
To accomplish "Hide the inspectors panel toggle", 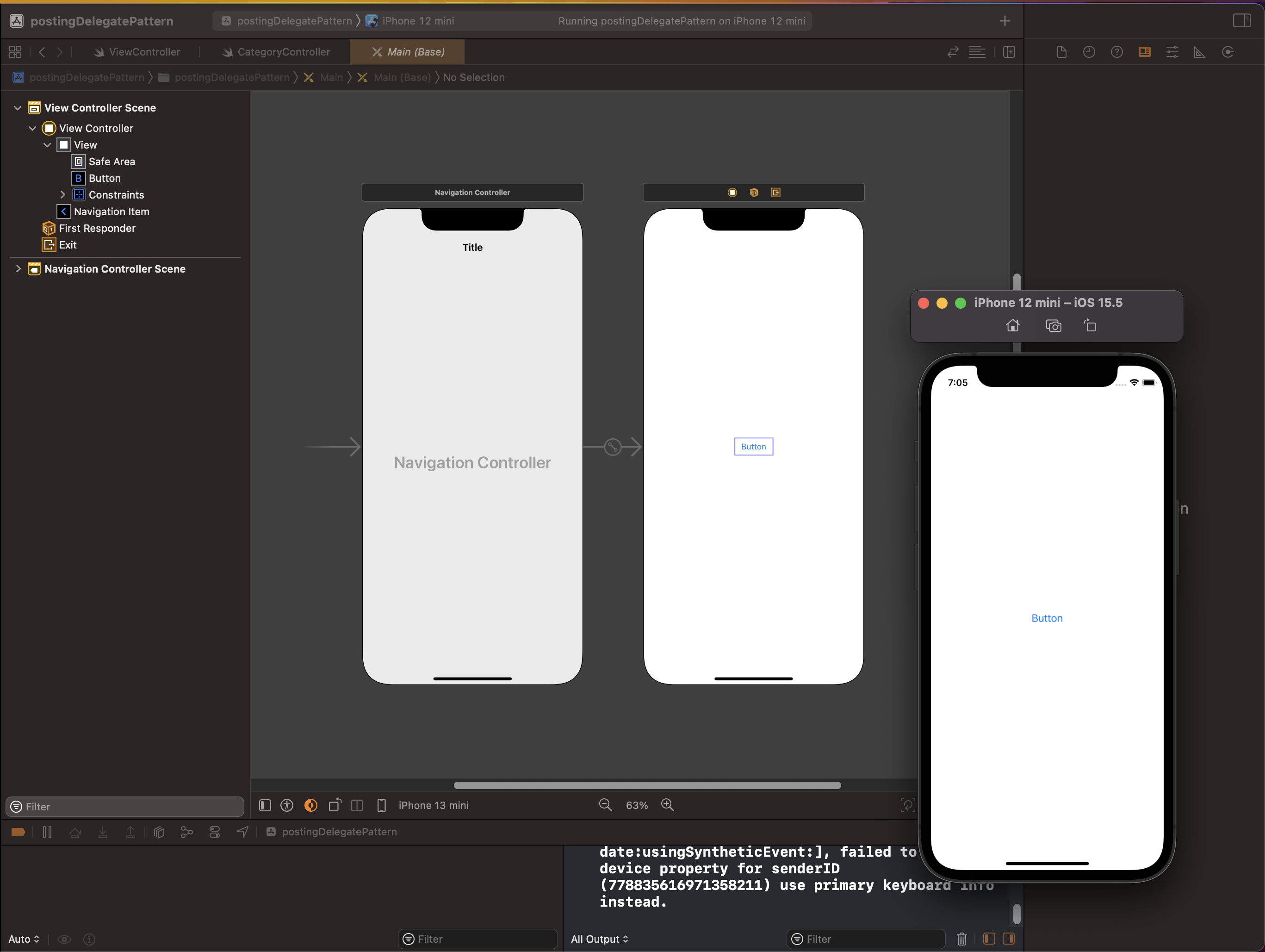I will [x=1241, y=21].
